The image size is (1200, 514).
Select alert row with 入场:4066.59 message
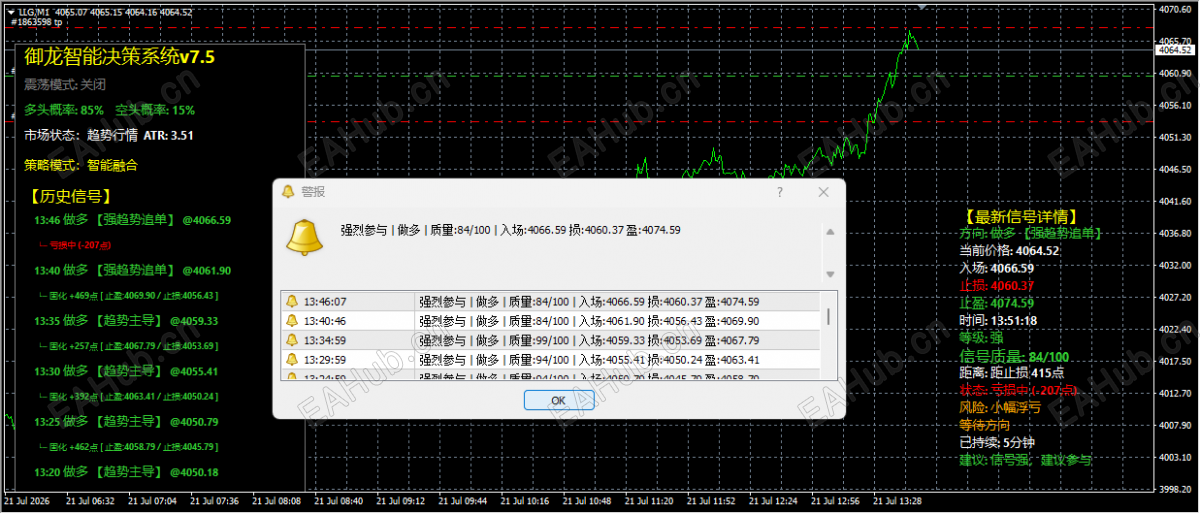point(550,301)
